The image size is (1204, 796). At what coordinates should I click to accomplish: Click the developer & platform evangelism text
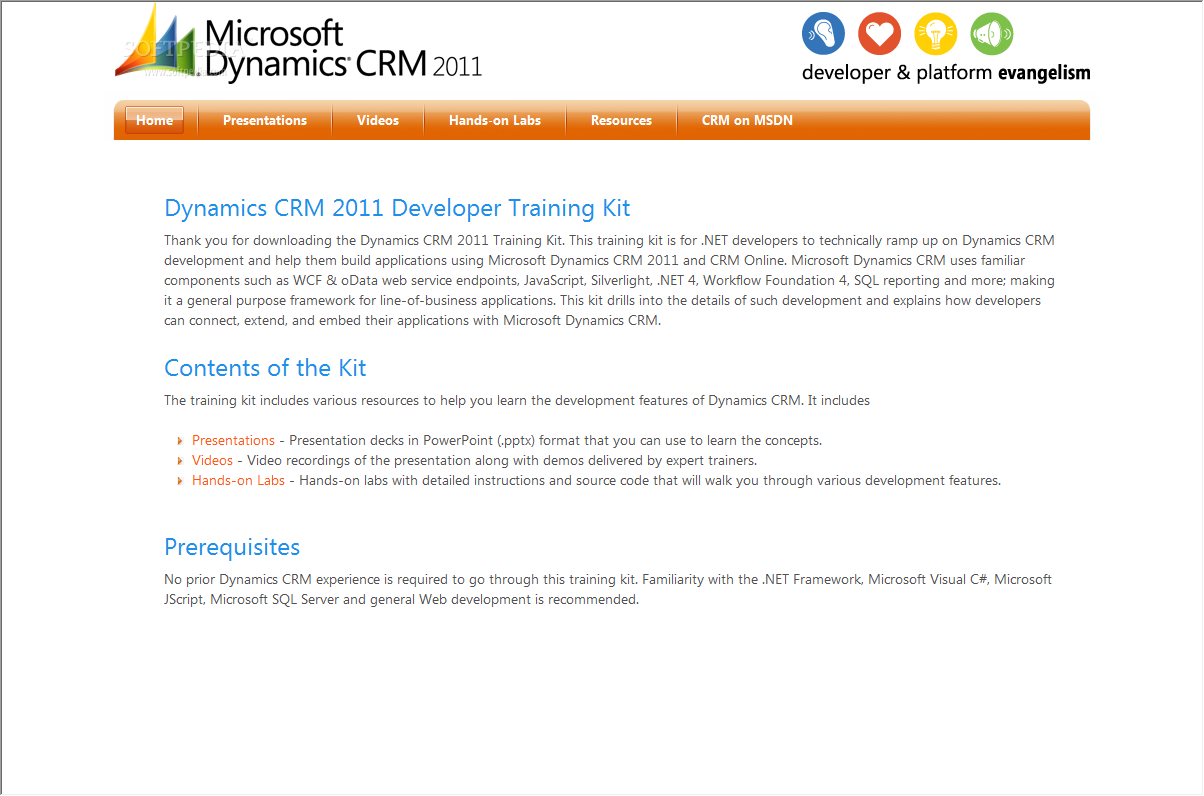(x=946, y=72)
